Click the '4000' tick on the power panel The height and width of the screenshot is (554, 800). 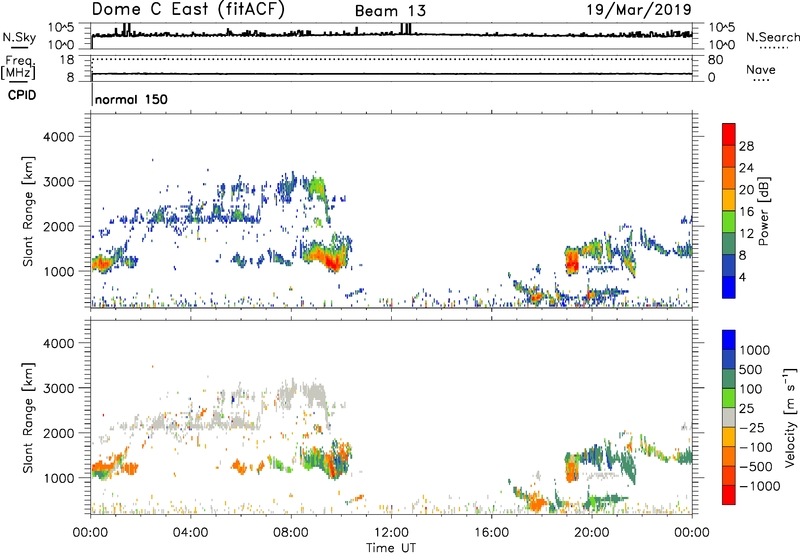59,137
